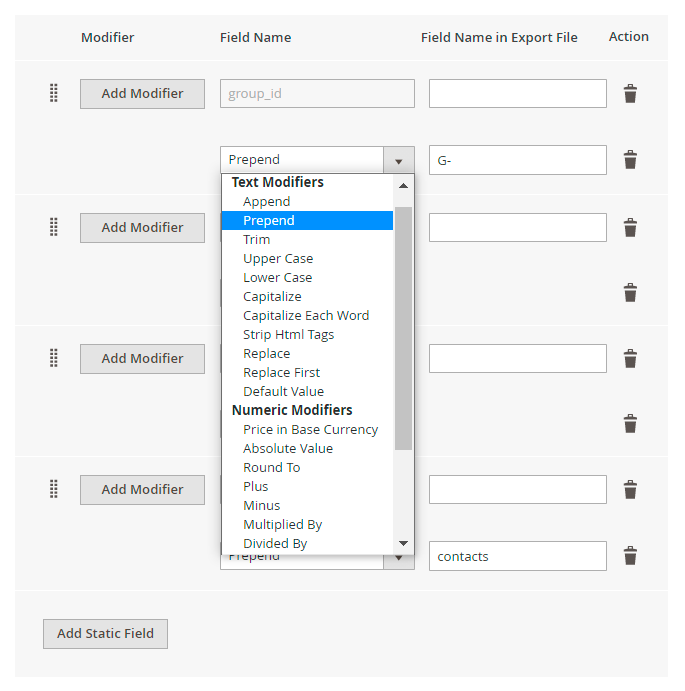Click drag handle of third field row

coord(54,358)
